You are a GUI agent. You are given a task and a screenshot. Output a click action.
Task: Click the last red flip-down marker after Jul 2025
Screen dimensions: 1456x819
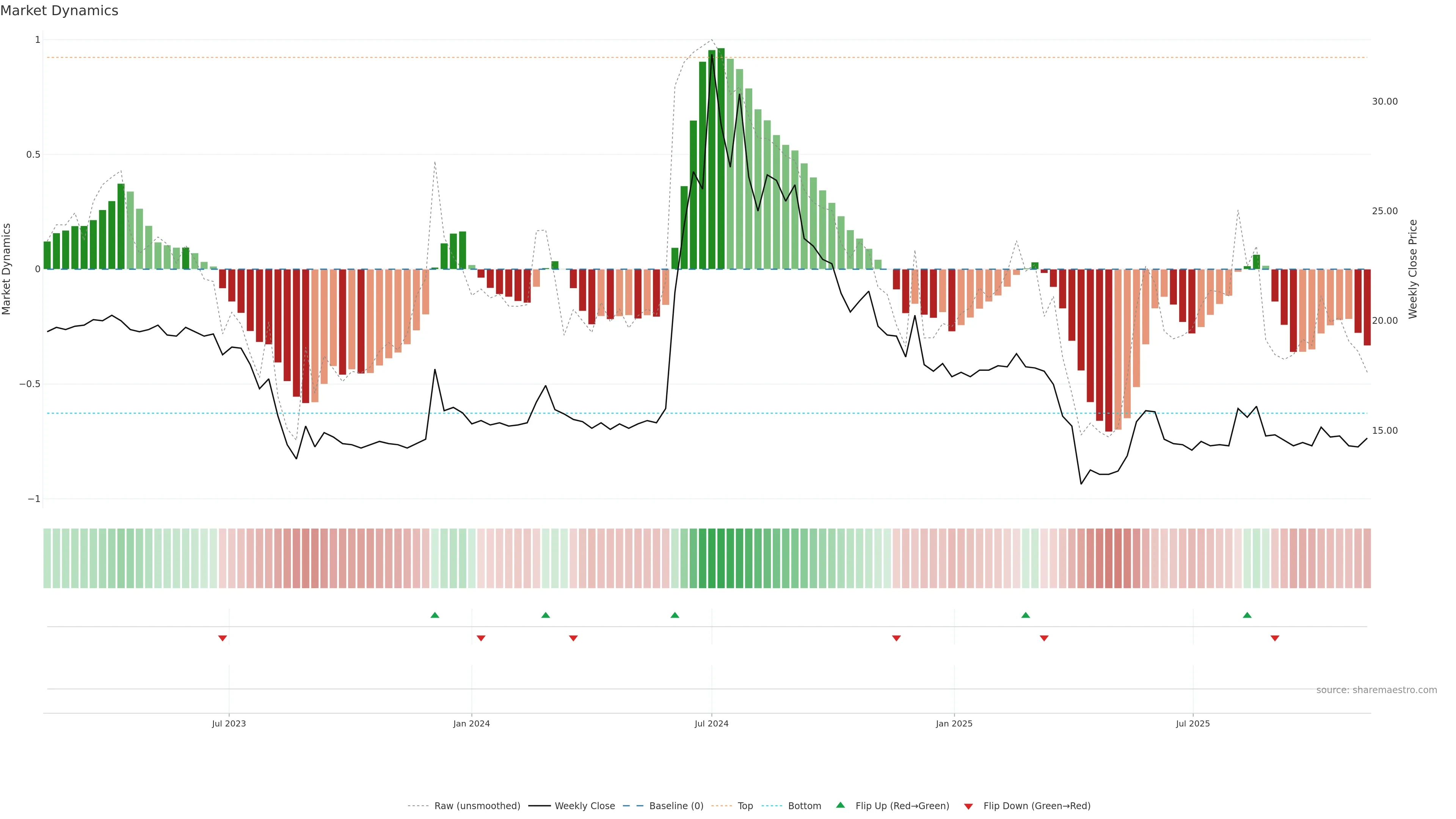pos(1275,638)
